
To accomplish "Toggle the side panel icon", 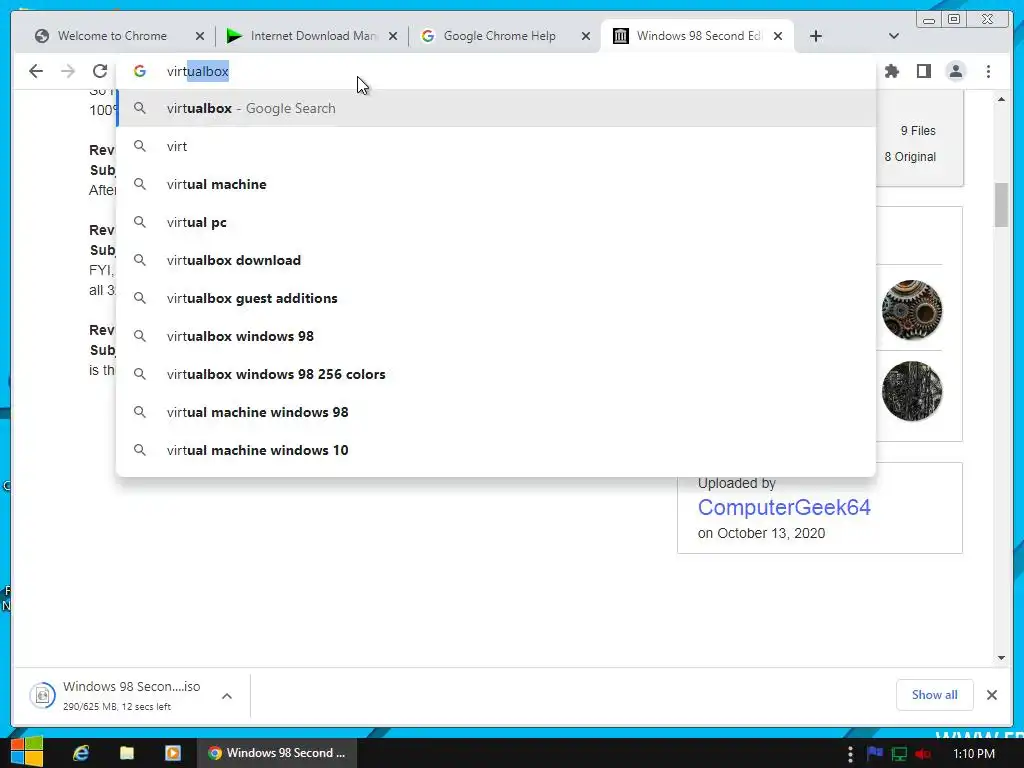I will pos(923,71).
